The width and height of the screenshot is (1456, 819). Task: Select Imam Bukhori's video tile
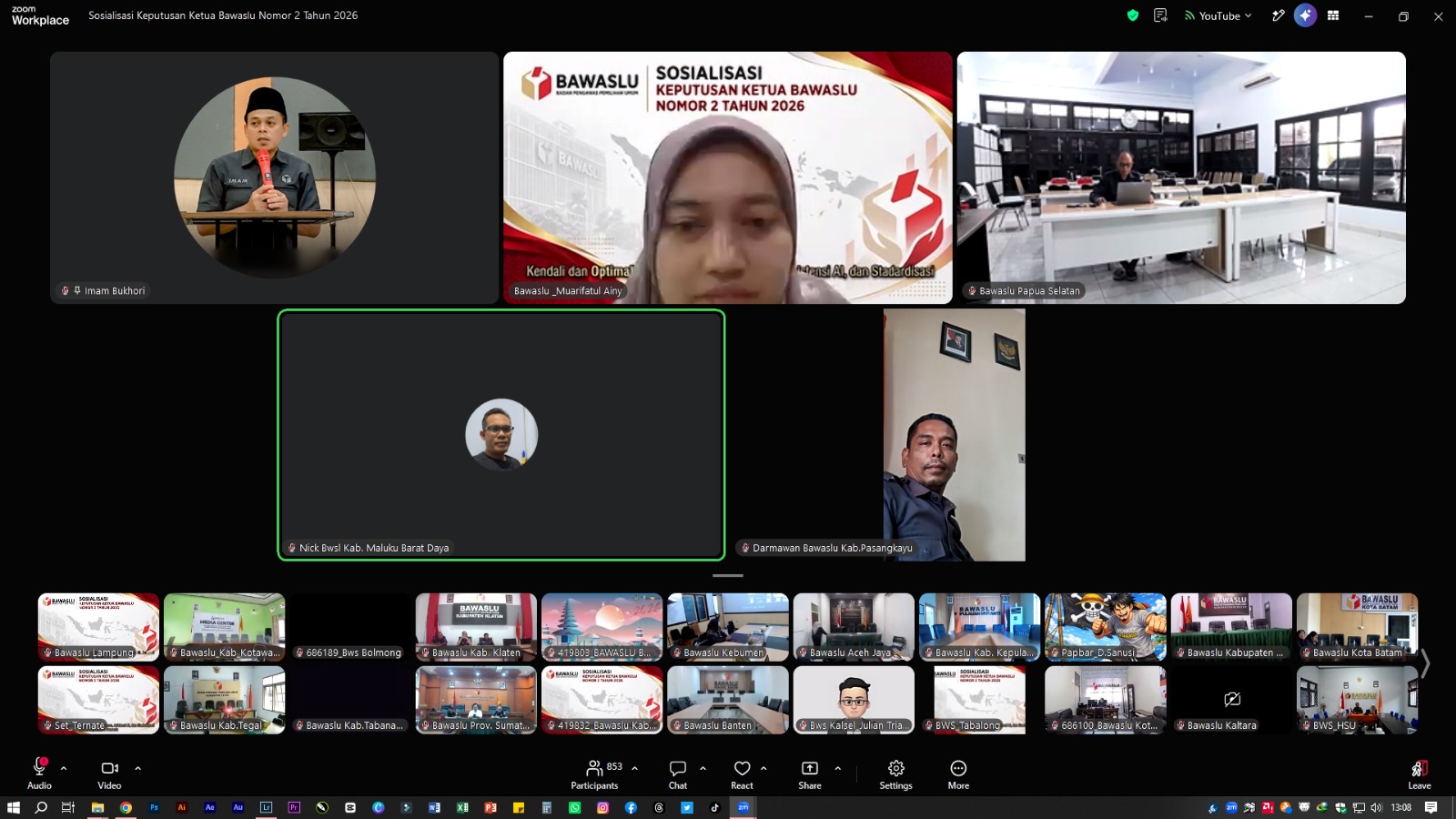tap(275, 177)
